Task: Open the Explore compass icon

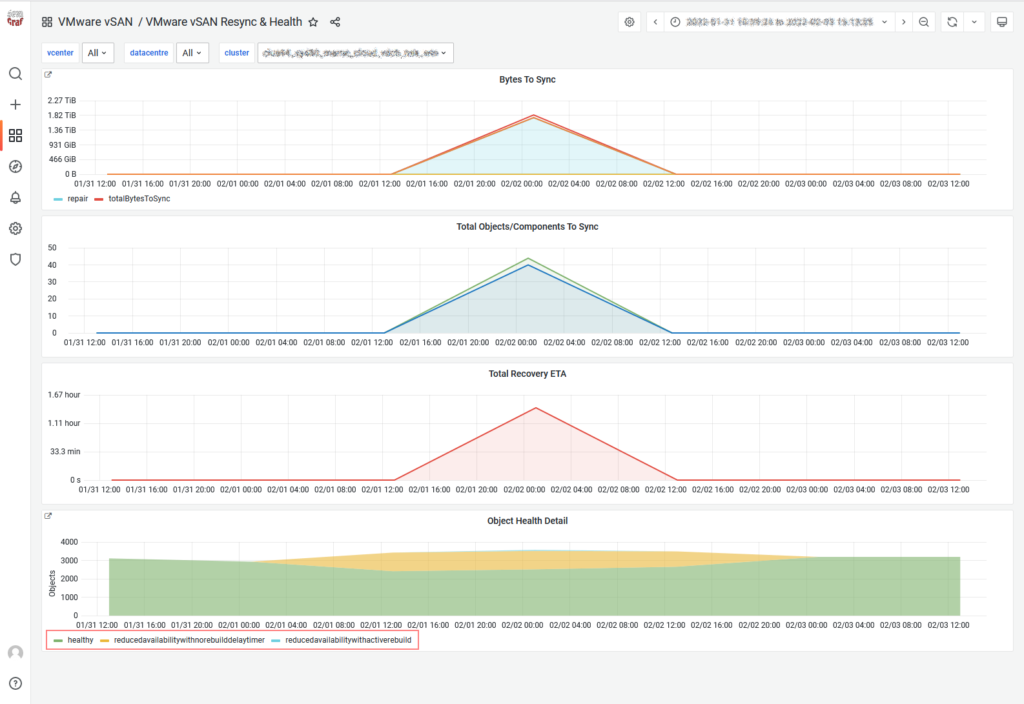Action: click(15, 166)
